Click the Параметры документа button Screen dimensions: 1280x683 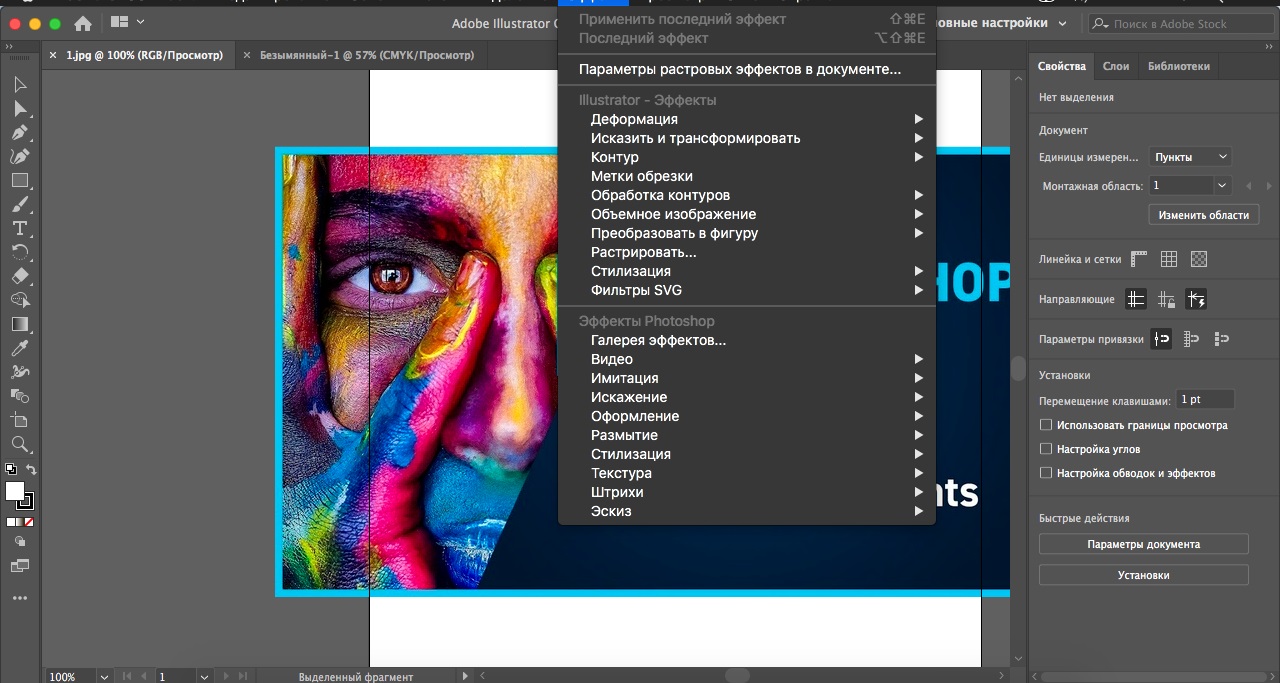[1143, 544]
